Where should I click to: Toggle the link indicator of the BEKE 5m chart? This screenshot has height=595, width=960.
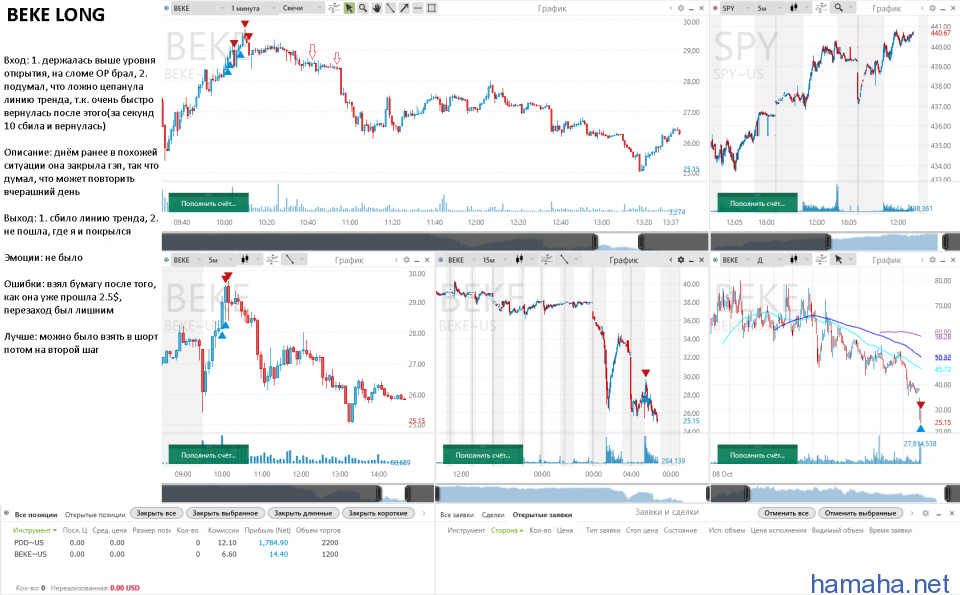[167, 260]
